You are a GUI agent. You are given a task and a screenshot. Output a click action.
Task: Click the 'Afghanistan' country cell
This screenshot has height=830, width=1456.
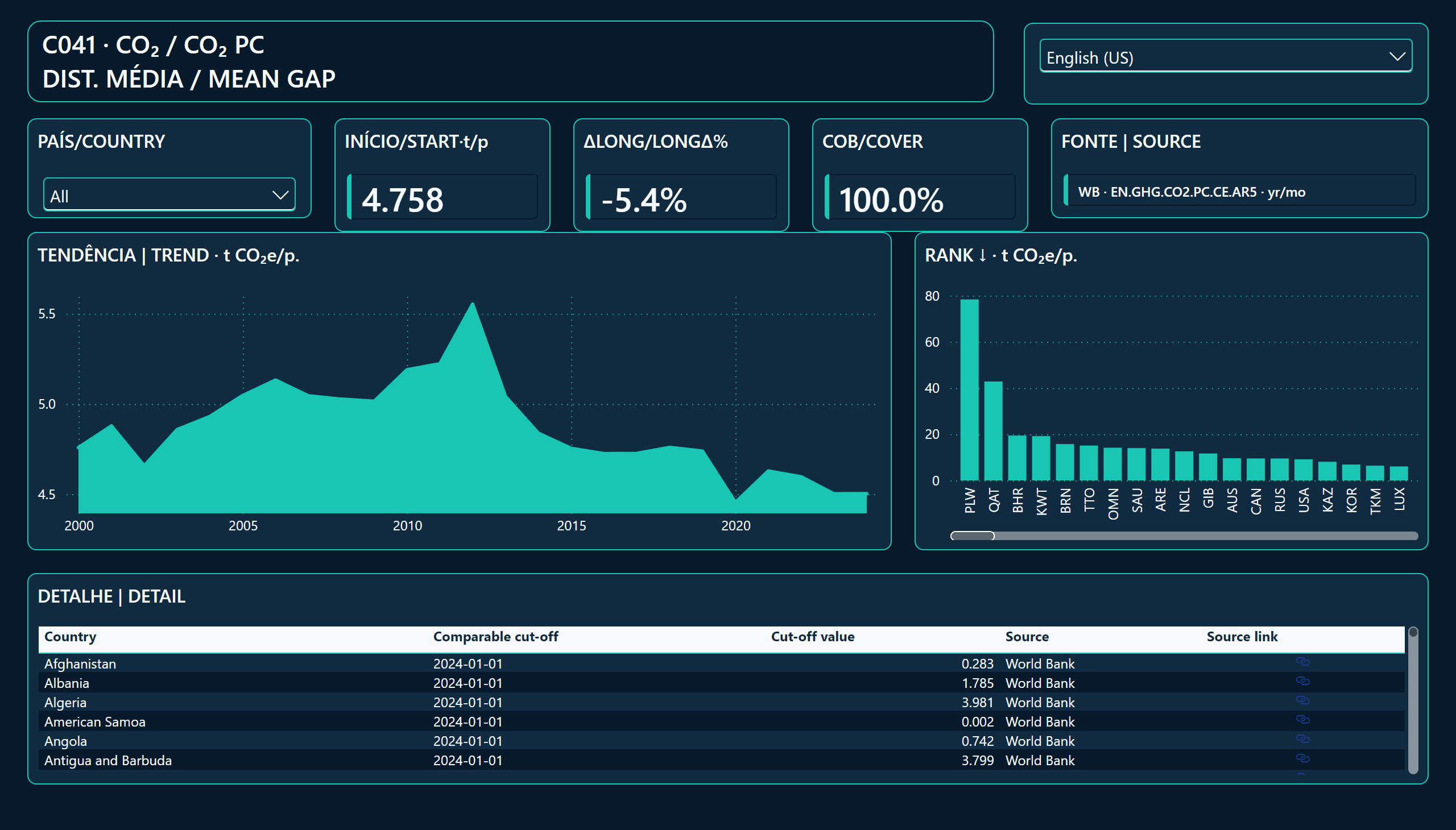80,663
